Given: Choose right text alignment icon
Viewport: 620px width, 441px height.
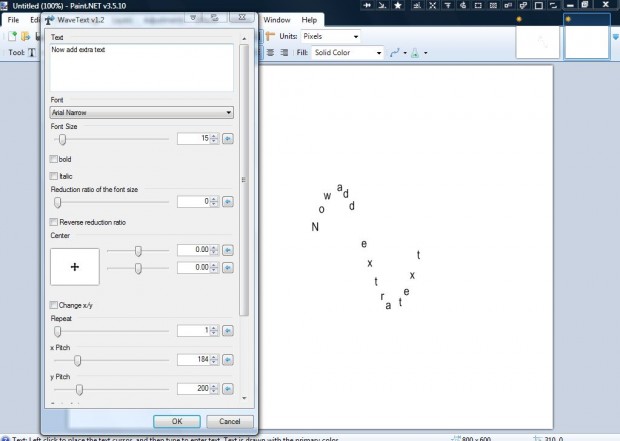Looking at the screenshot, I should click(x=284, y=52).
